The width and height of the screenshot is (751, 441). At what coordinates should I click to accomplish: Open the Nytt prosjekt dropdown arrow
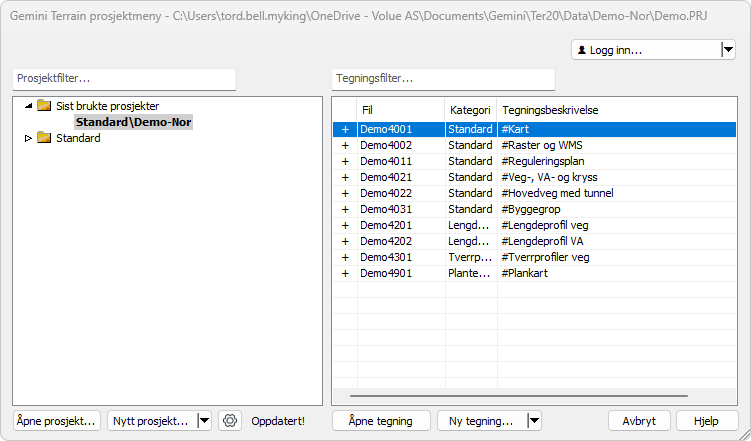click(205, 421)
